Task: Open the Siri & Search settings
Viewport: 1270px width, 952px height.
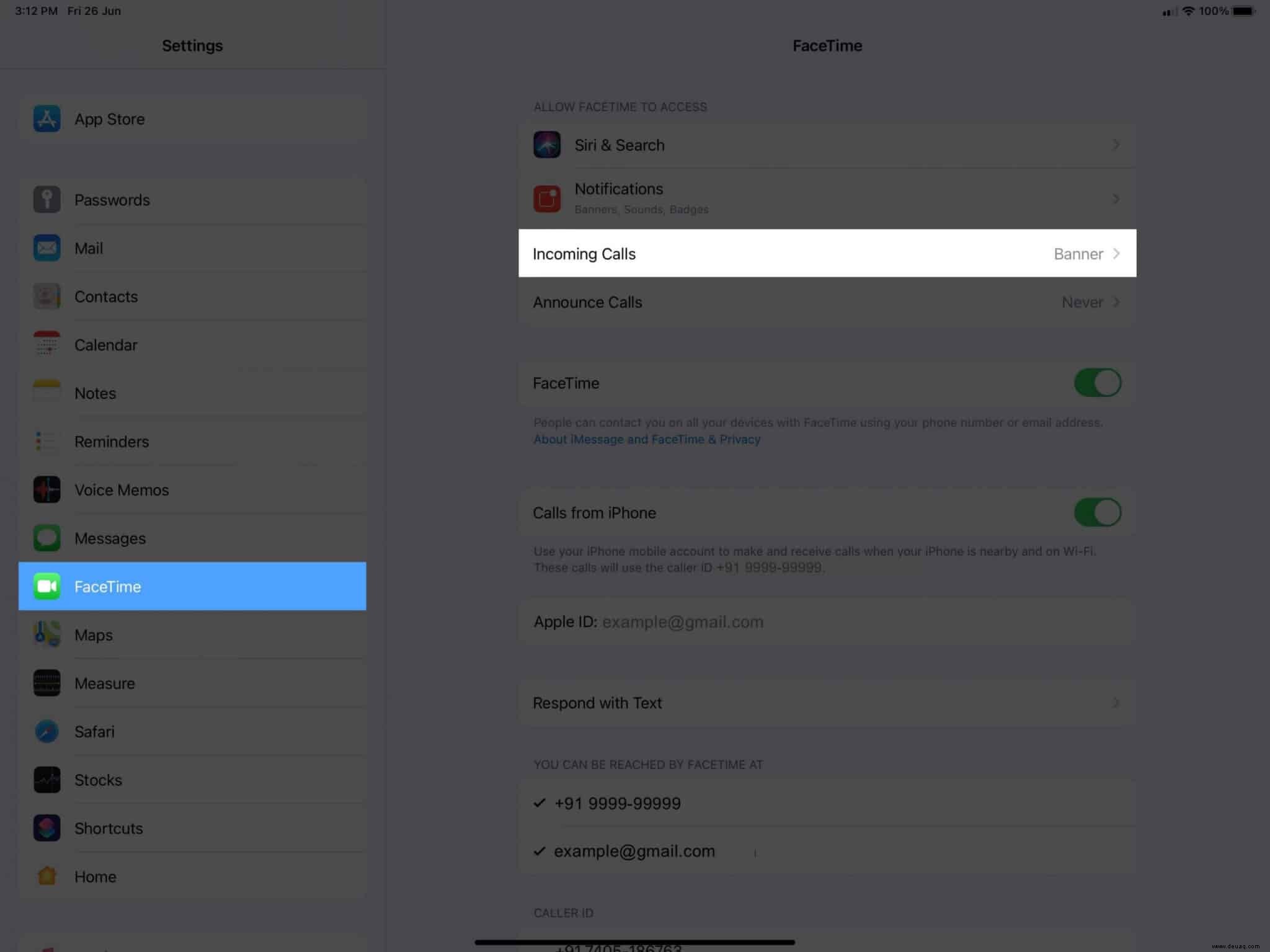Action: [827, 144]
